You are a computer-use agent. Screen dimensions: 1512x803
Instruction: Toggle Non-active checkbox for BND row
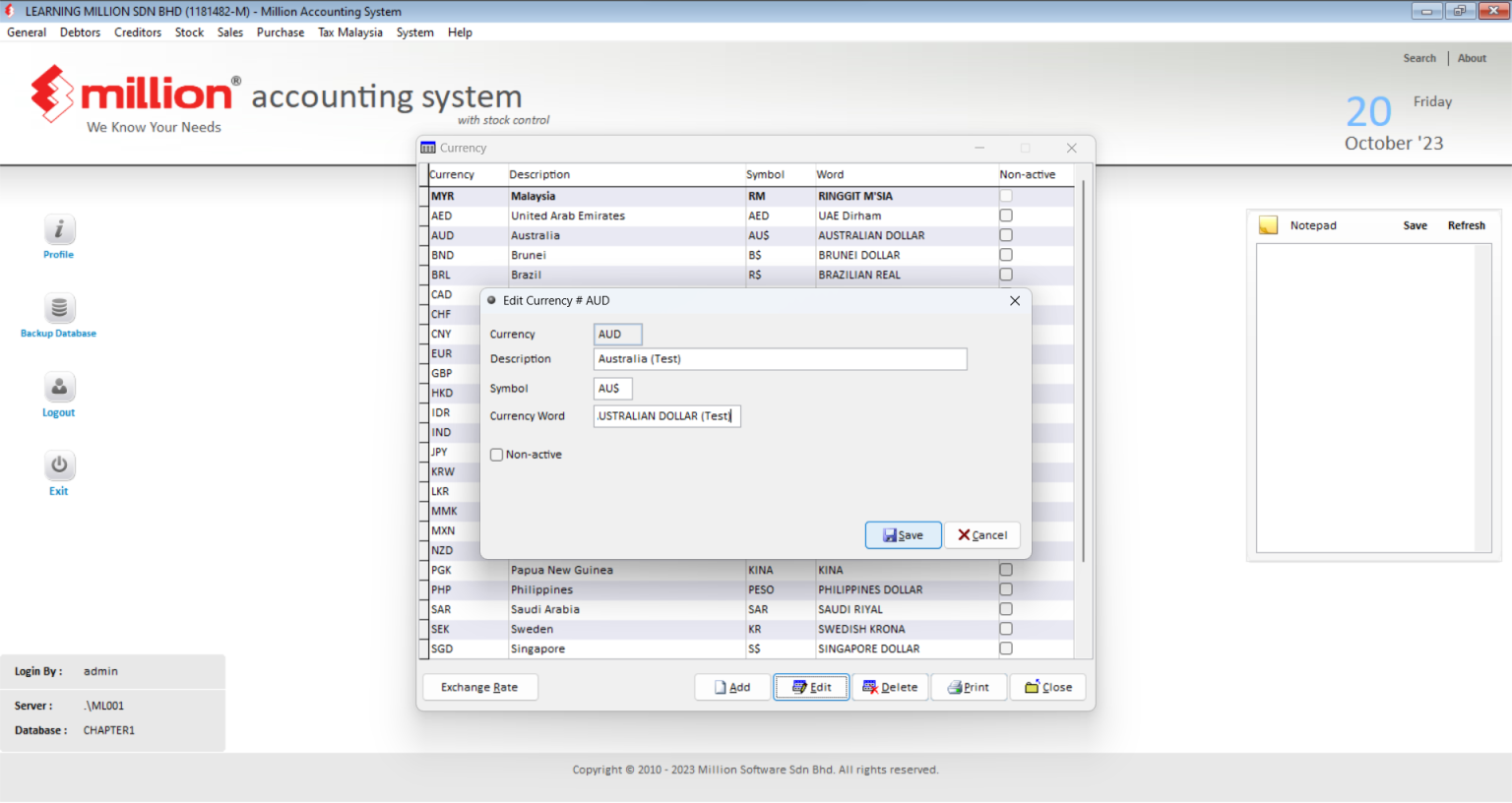[1006, 255]
